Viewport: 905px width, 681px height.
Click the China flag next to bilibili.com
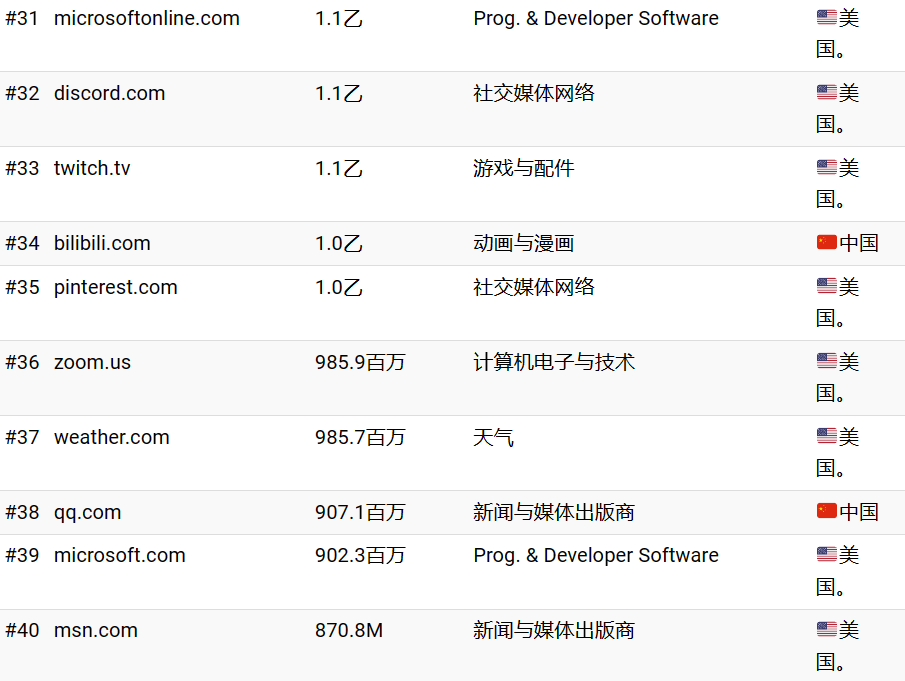click(826, 243)
